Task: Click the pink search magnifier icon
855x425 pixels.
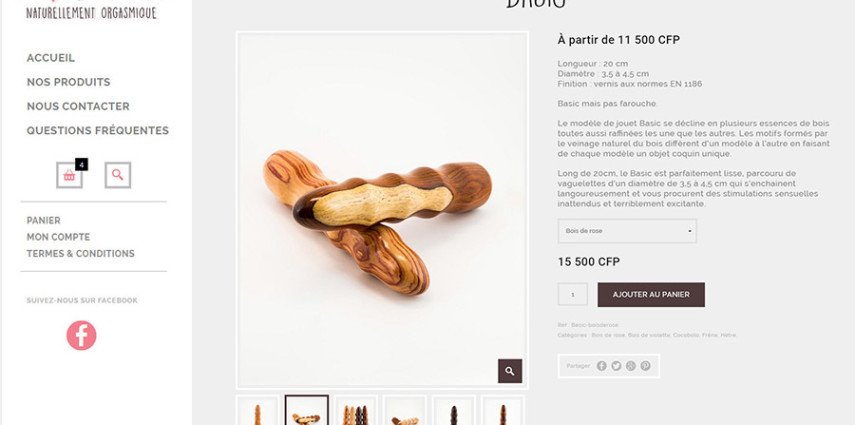Action: [x=118, y=175]
